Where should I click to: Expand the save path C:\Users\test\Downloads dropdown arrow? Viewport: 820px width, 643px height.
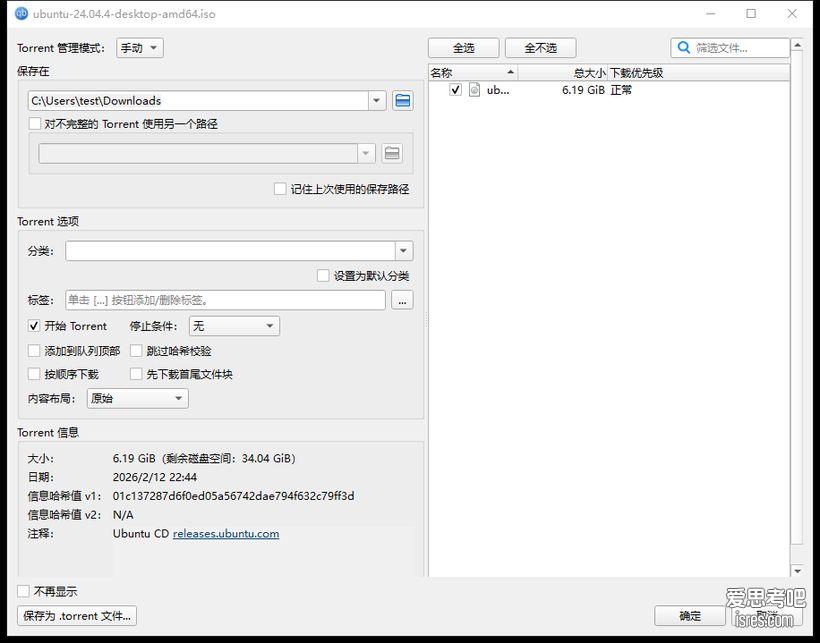pos(377,100)
